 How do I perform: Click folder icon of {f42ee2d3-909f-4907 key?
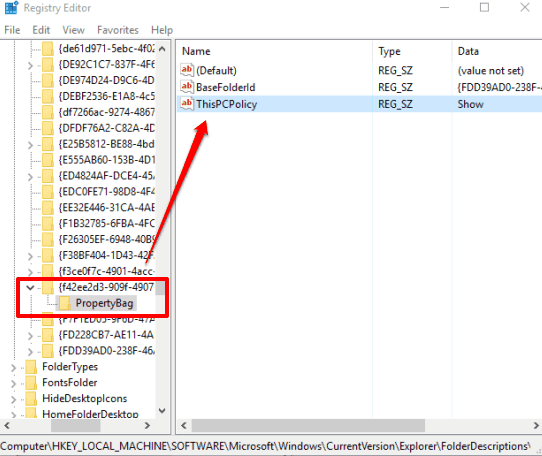[x=48, y=287]
